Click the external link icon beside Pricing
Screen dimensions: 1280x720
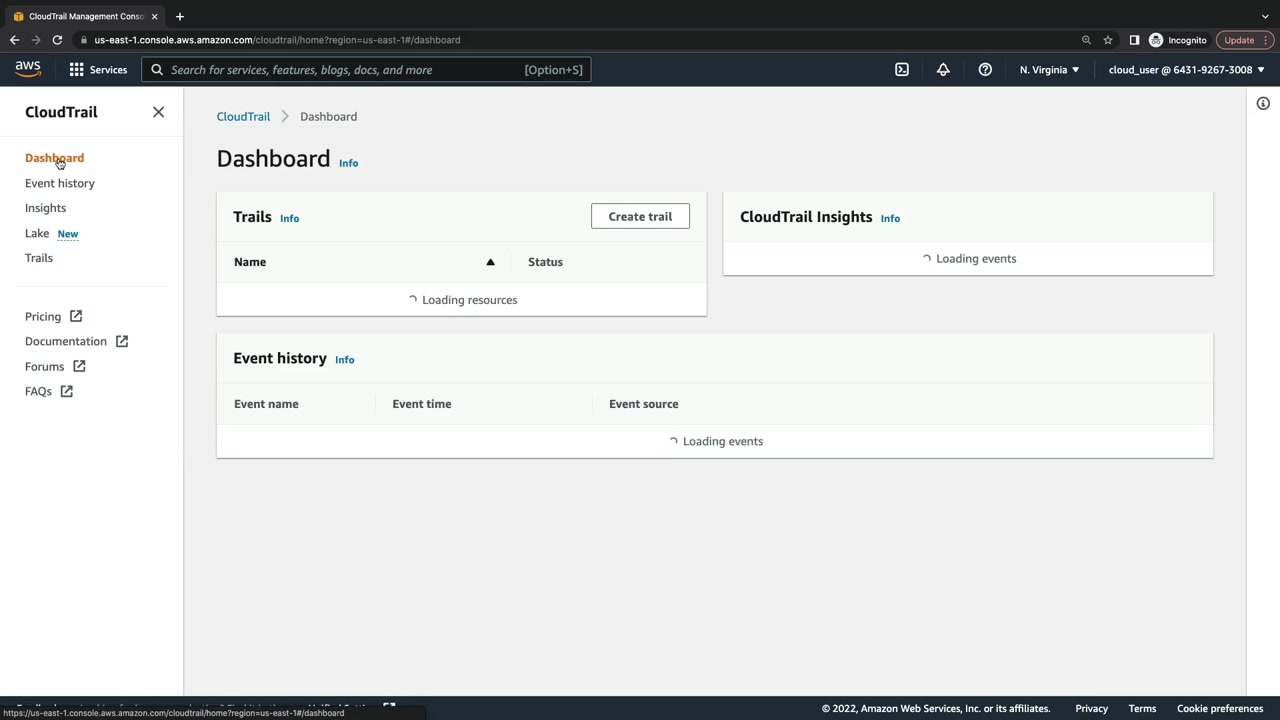[76, 316]
